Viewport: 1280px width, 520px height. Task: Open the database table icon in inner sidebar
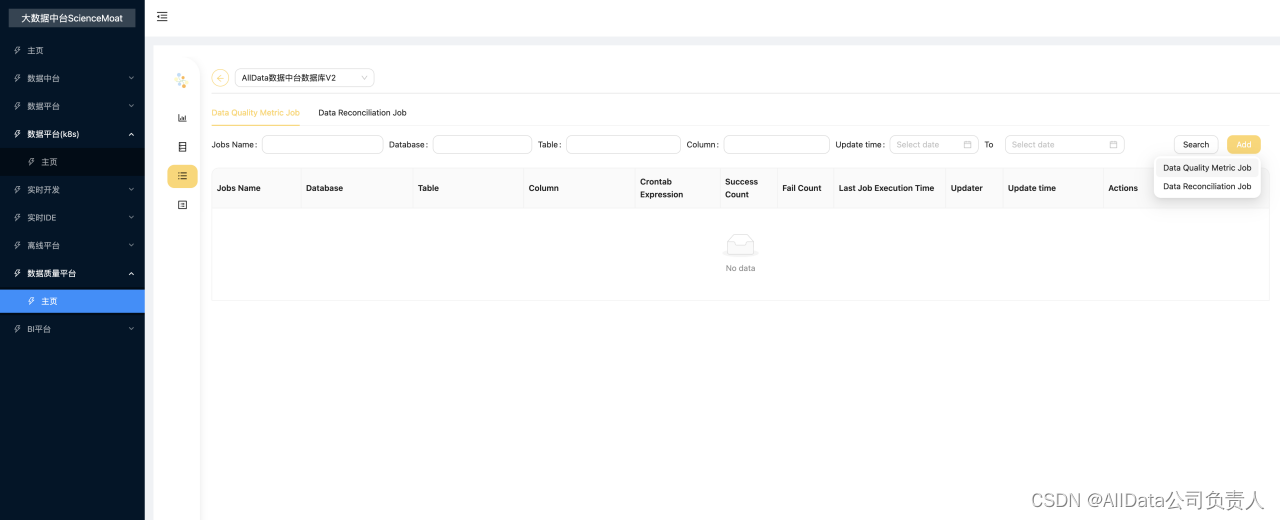click(182, 147)
